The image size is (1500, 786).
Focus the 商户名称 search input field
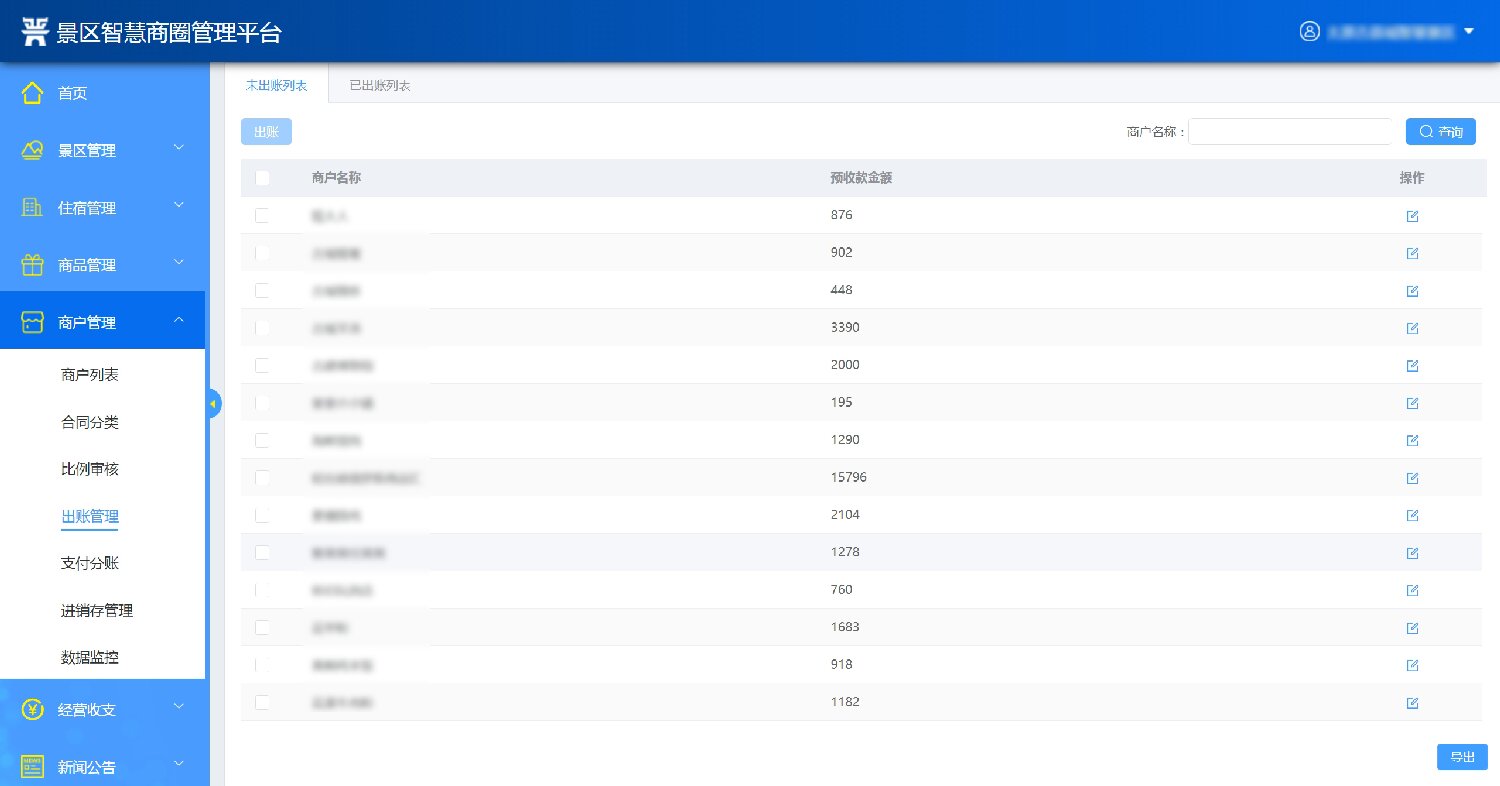point(1289,132)
